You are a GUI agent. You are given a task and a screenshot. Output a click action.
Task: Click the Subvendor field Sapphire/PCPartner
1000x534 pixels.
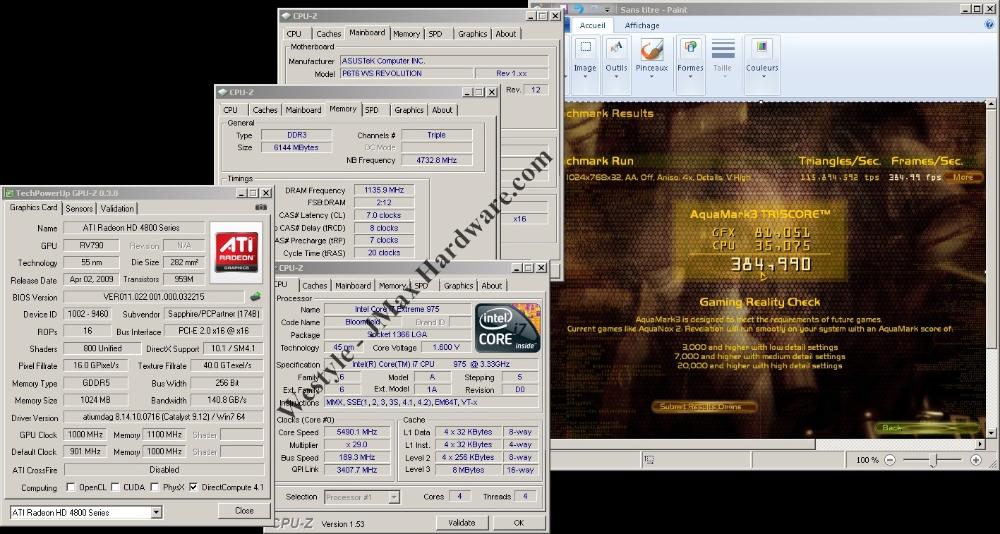214,314
